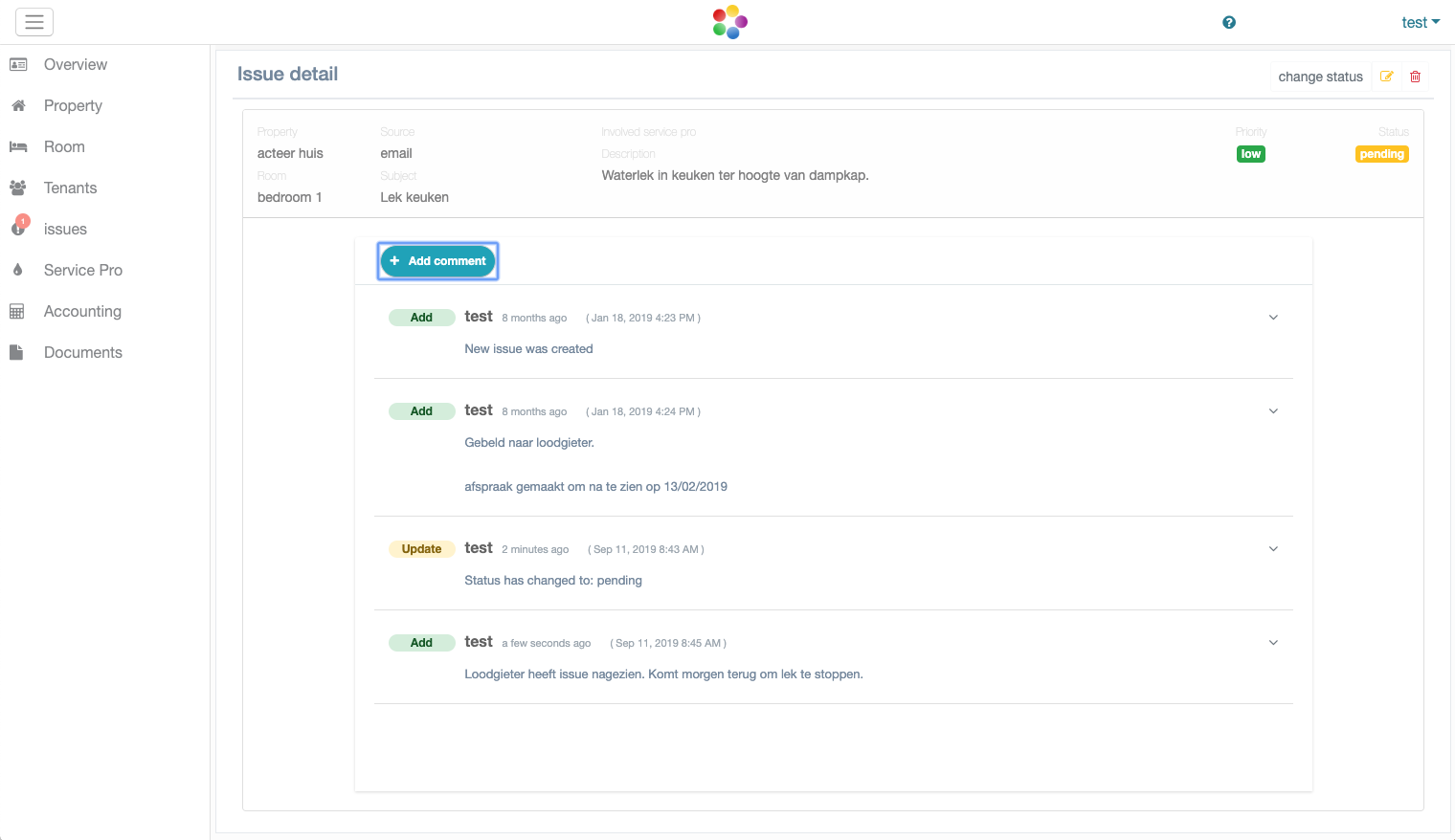Click the hamburger menu toggle button
Viewport: 1455px width, 840px height.
pos(34,22)
